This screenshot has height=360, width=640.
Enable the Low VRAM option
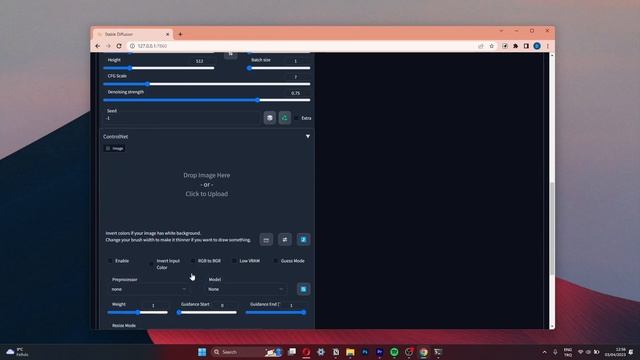click(x=234, y=261)
